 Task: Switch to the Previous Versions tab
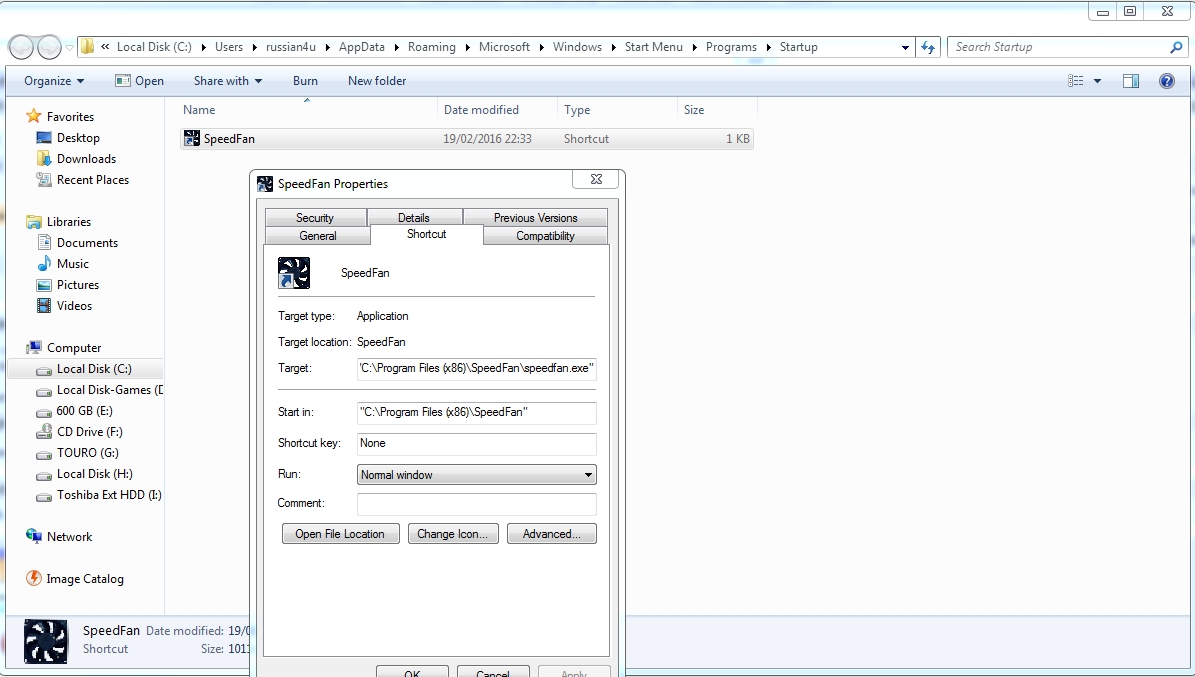[535, 217]
